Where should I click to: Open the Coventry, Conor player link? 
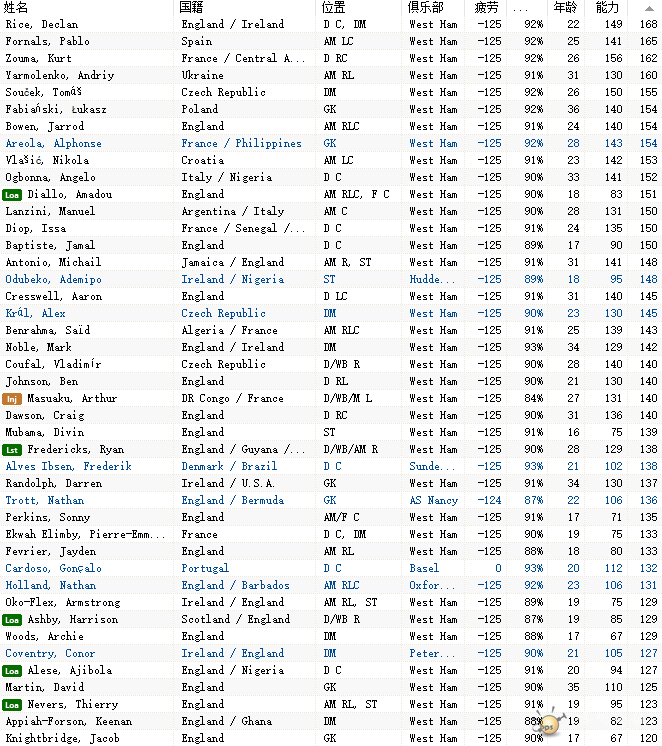pos(50,654)
